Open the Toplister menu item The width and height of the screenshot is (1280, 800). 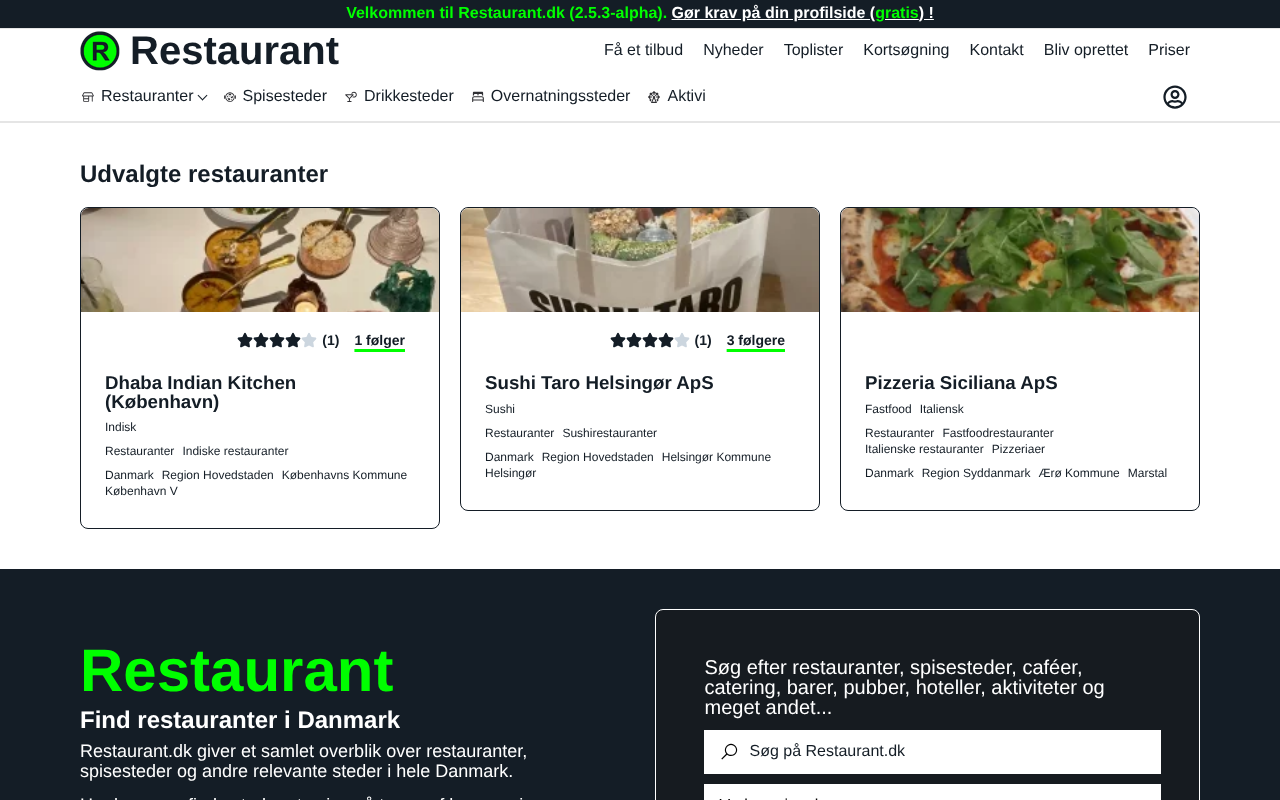click(x=813, y=50)
